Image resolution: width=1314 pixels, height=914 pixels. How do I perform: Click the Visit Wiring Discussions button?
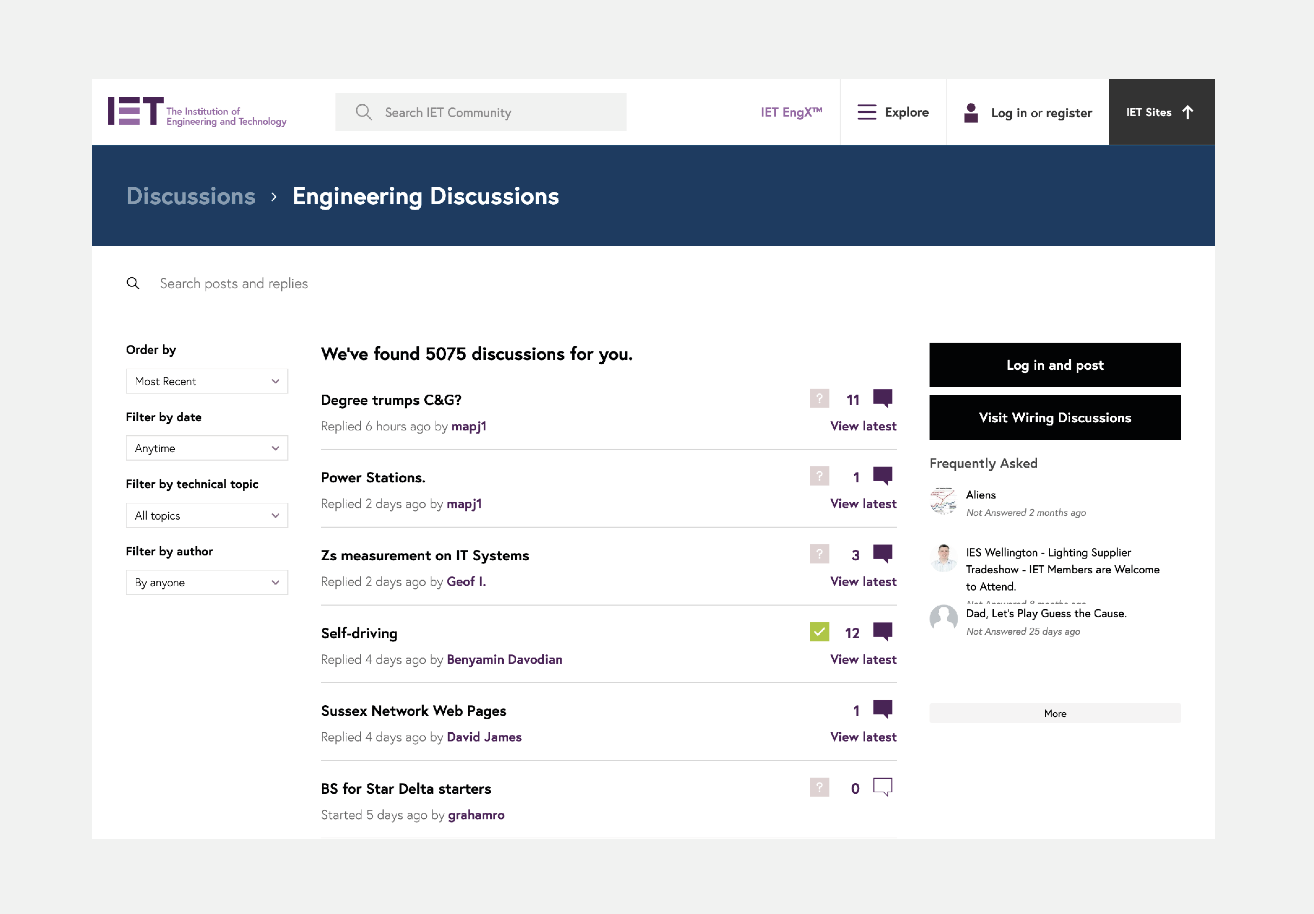tap(1055, 417)
